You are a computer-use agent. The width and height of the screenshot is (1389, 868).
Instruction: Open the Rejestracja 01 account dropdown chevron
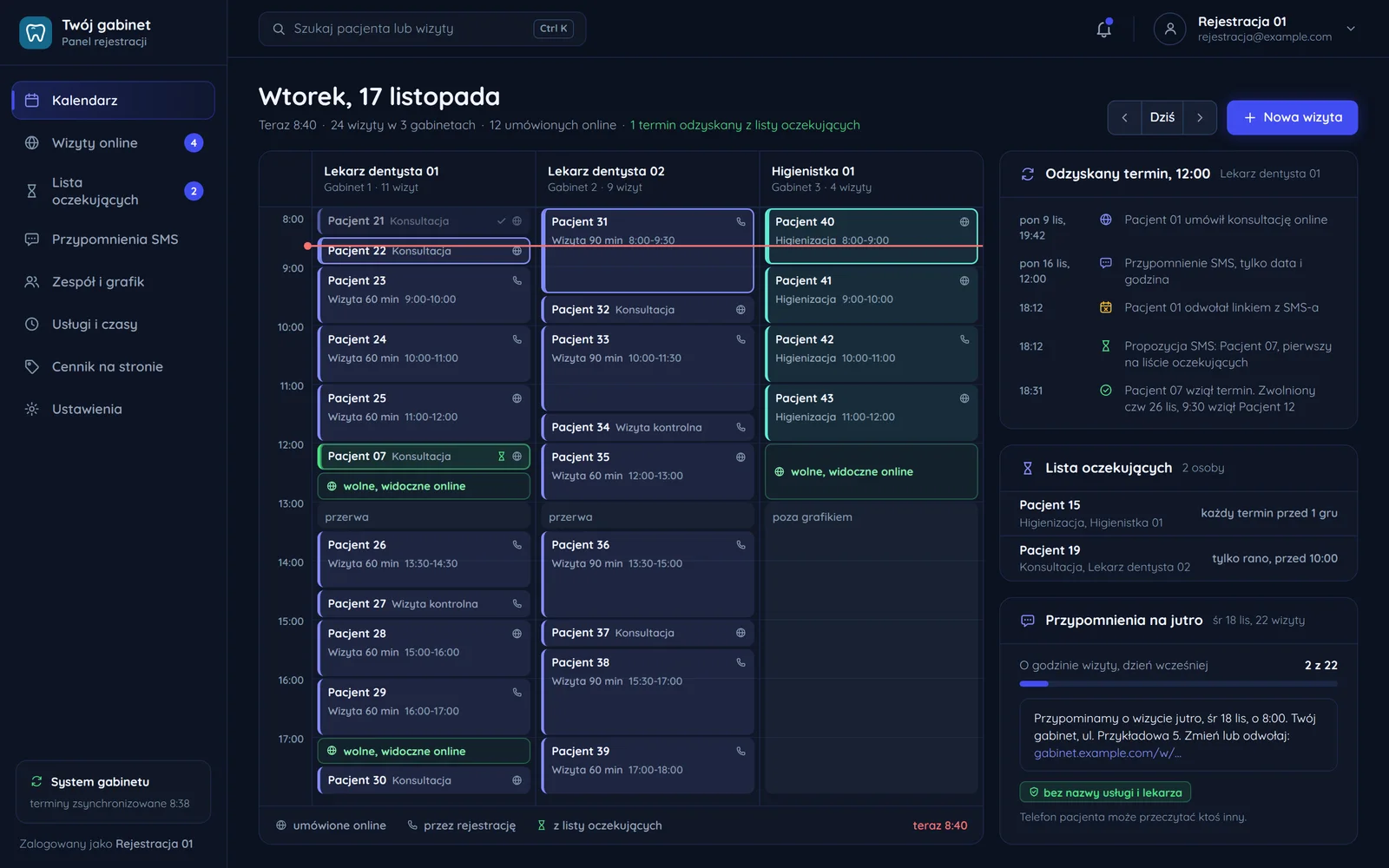[1351, 29]
